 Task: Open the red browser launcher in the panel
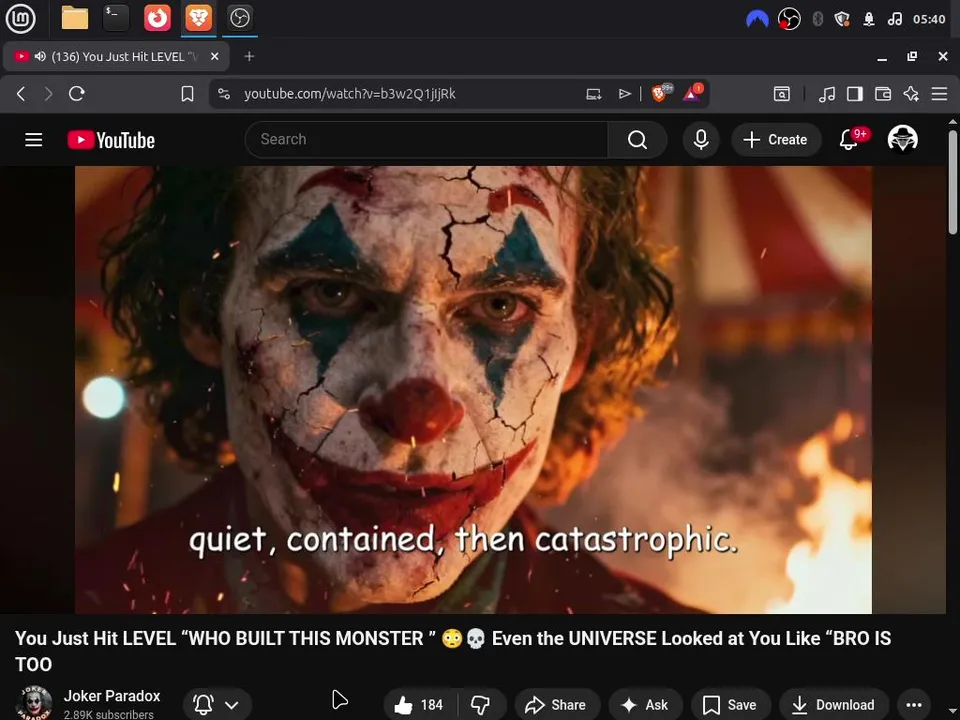point(157,18)
